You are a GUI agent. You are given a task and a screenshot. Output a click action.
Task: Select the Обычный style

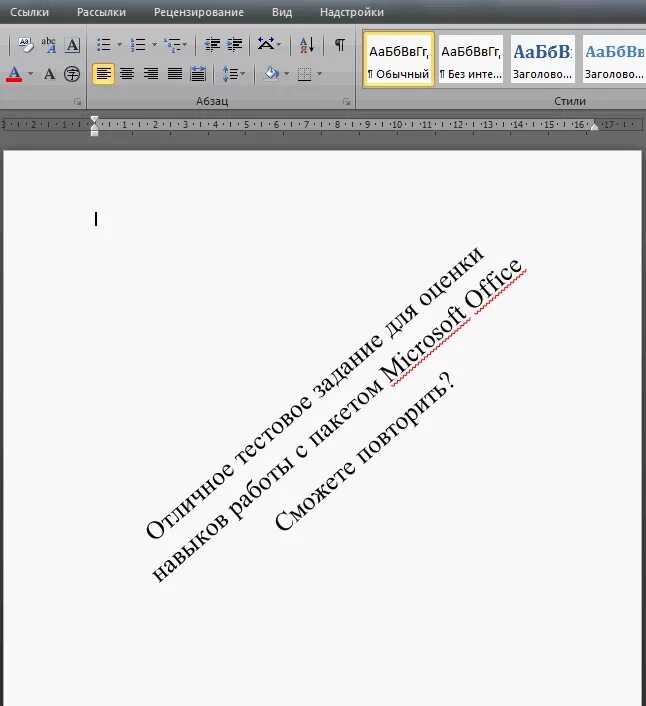click(399, 59)
